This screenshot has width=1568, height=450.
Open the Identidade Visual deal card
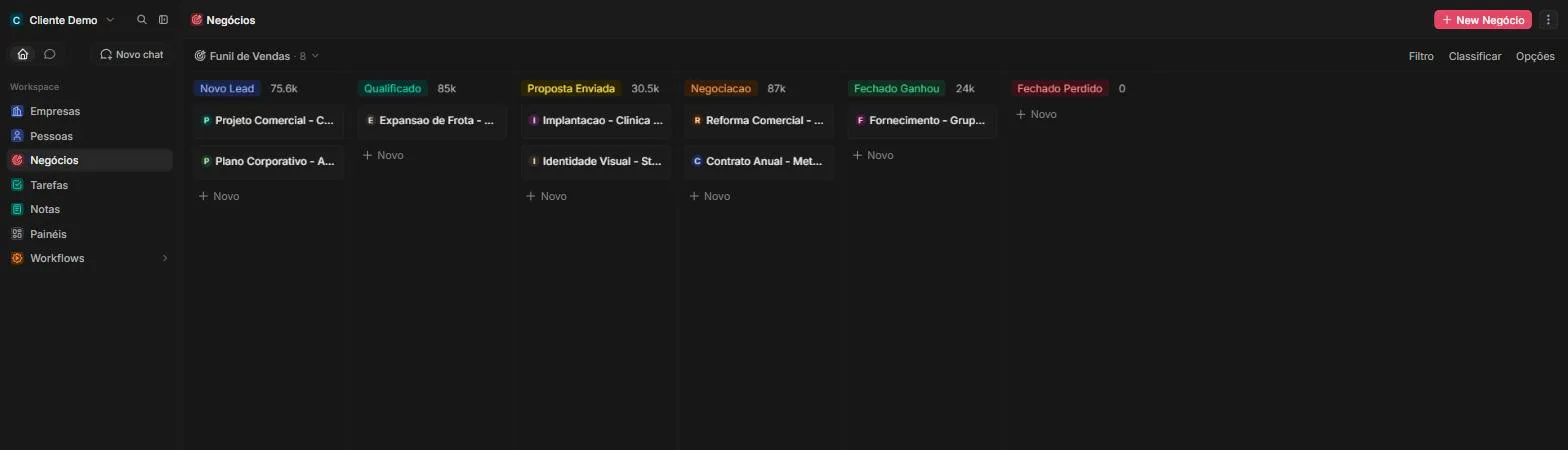pyautogui.click(x=596, y=161)
